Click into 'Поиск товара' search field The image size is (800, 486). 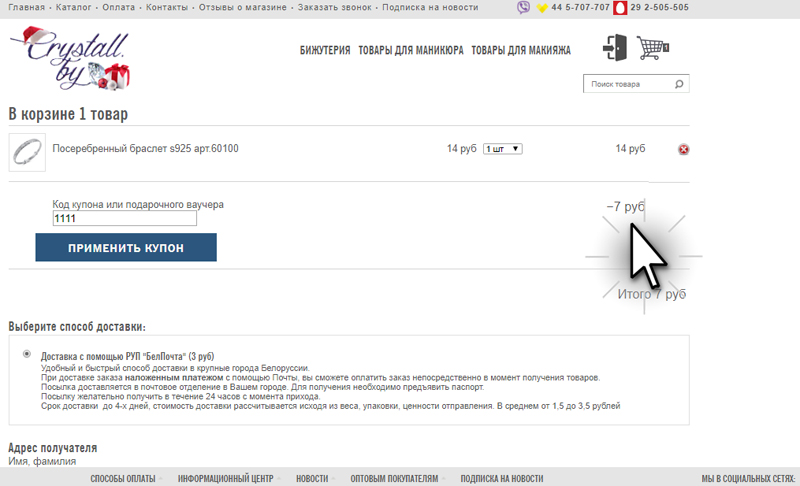[x=626, y=85]
